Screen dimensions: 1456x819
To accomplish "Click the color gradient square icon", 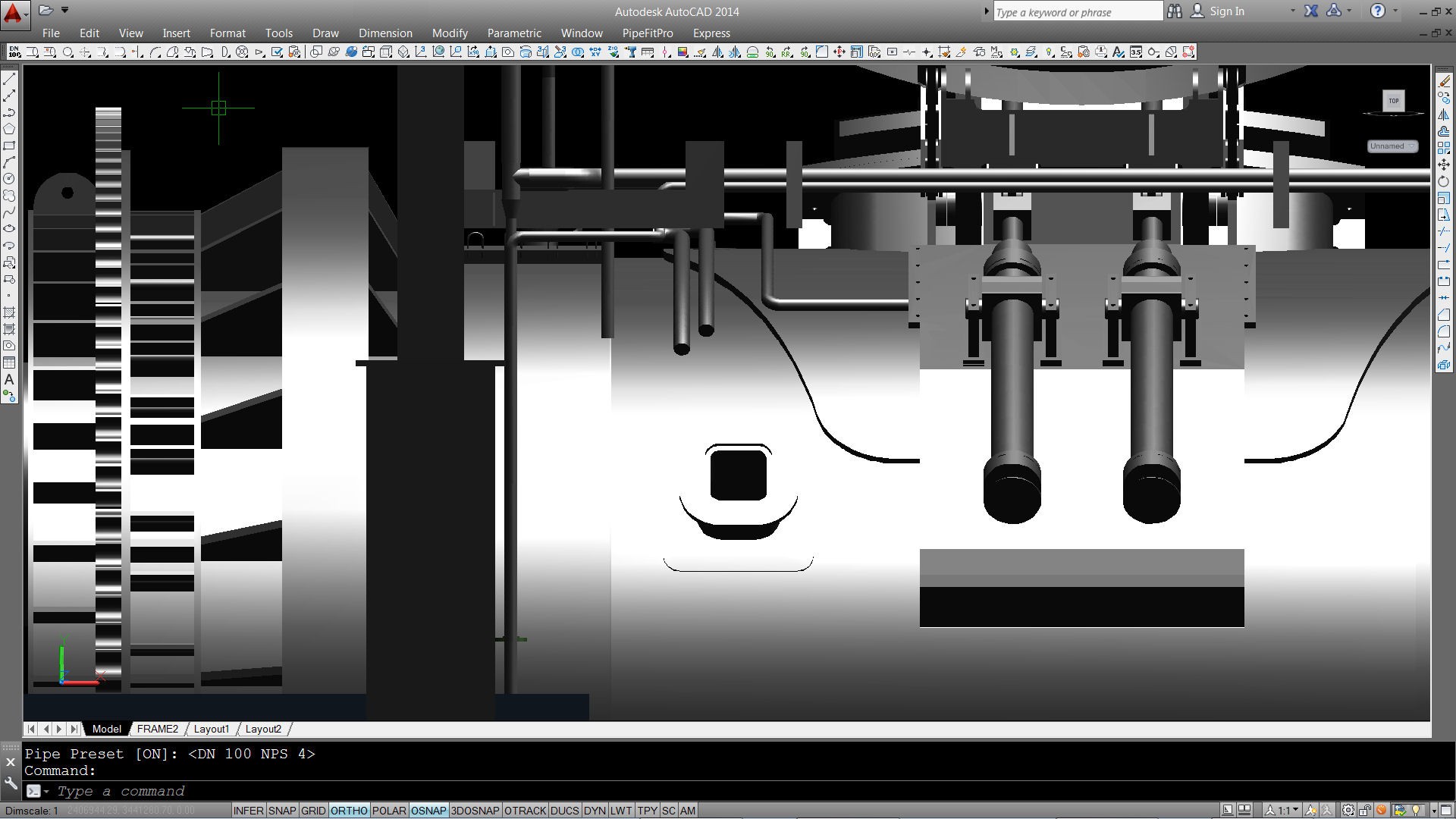I will click(682, 52).
